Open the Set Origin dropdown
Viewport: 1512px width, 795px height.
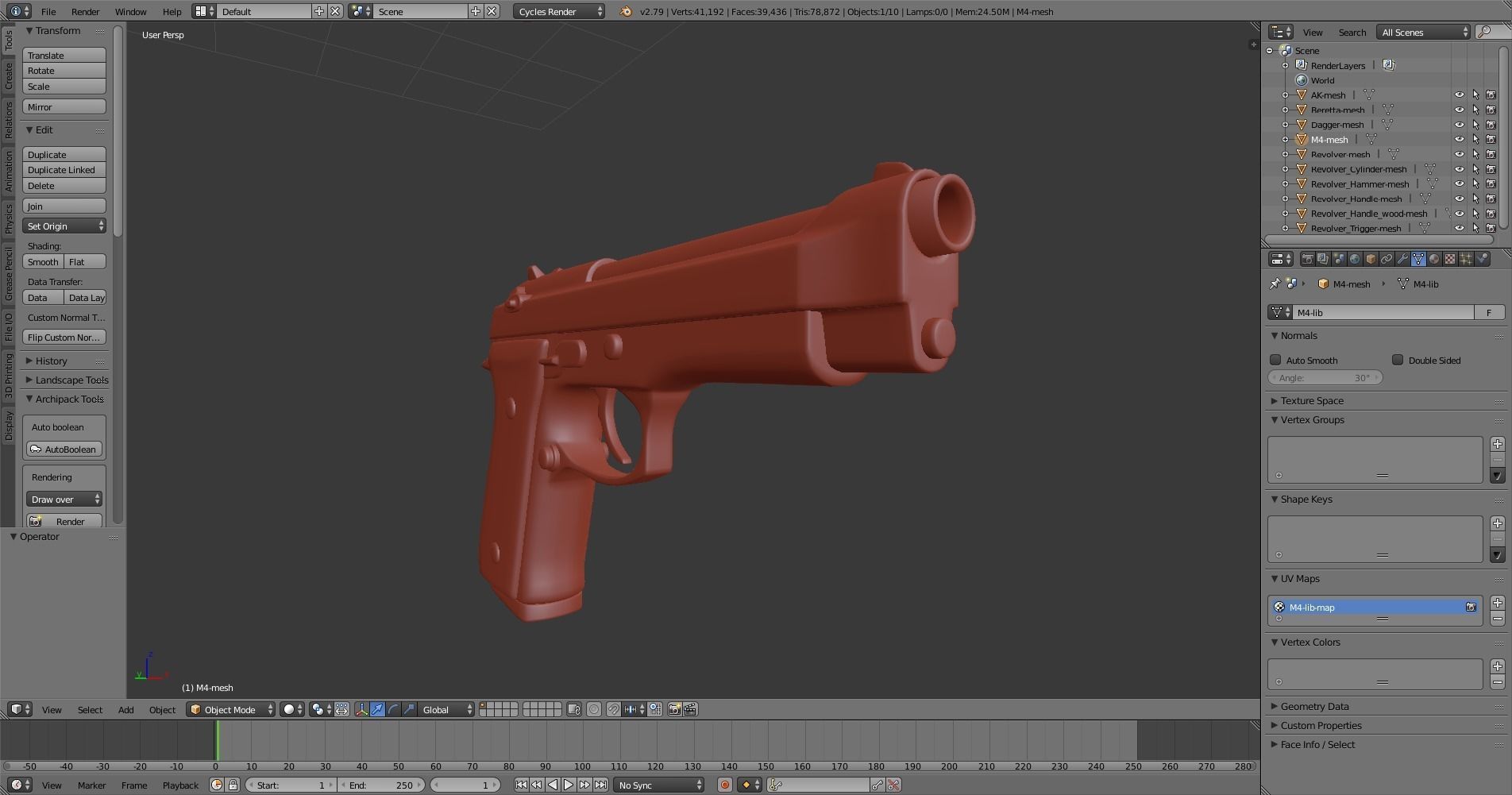tap(64, 226)
